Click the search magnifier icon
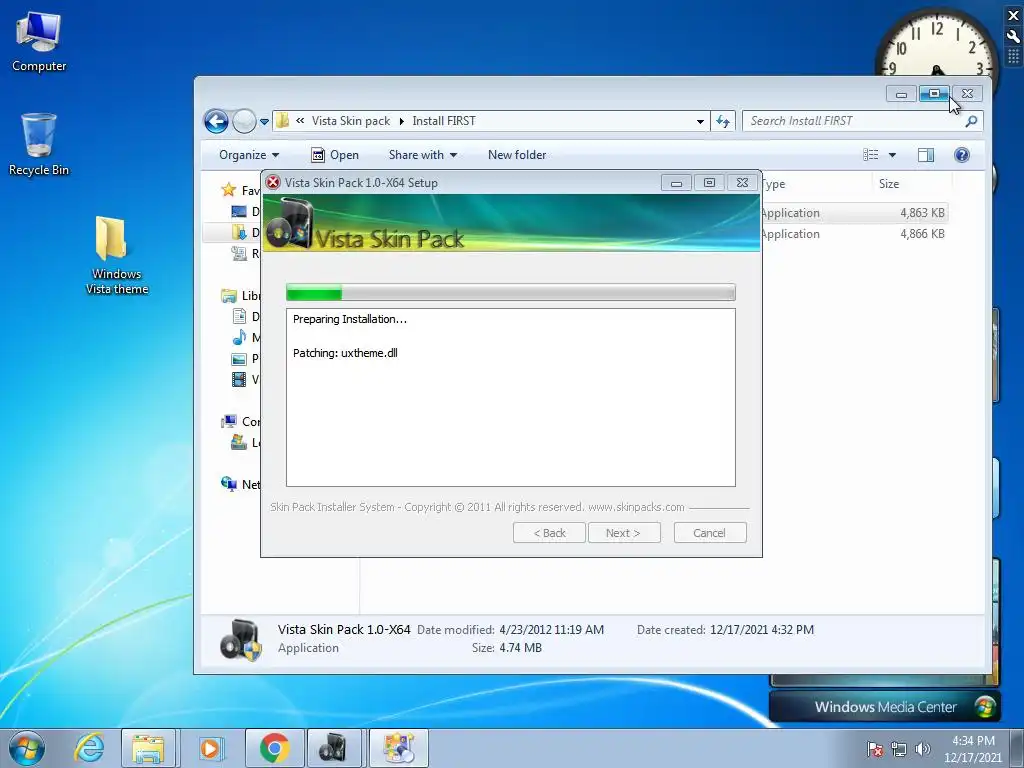This screenshot has height=768, width=1024. [x=972, y=121]
